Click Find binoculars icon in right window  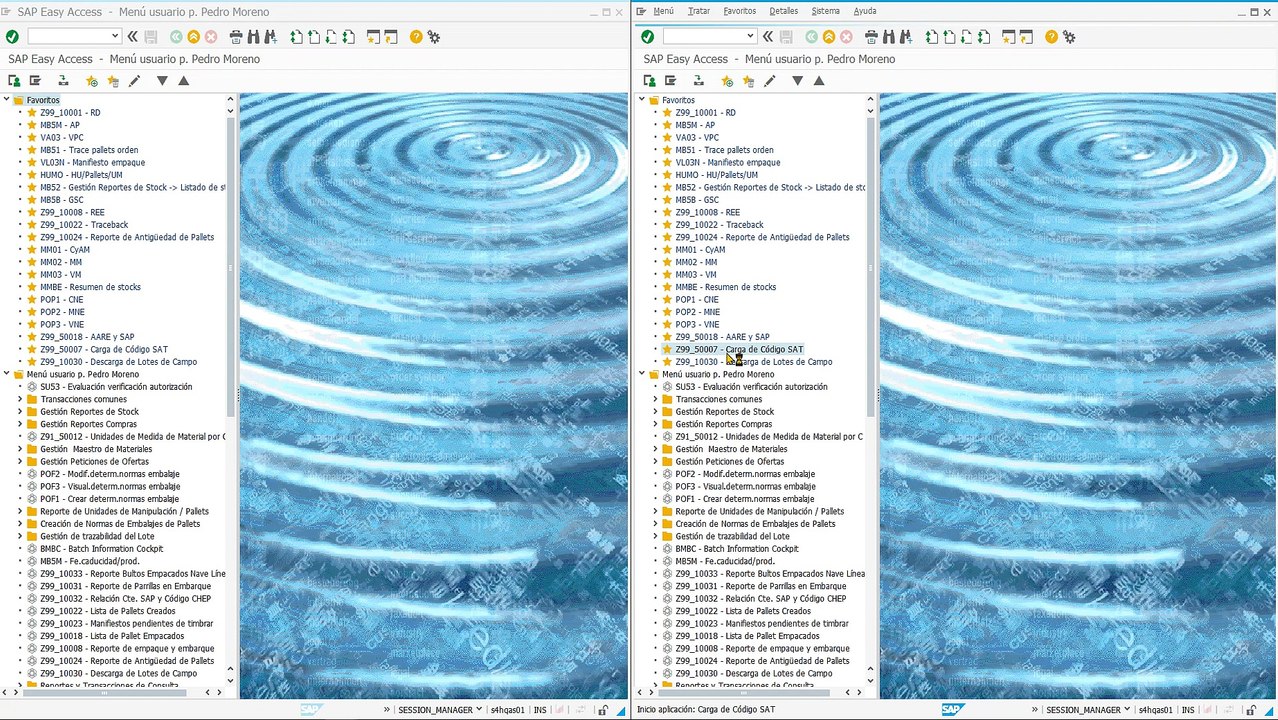click(888, 37)
